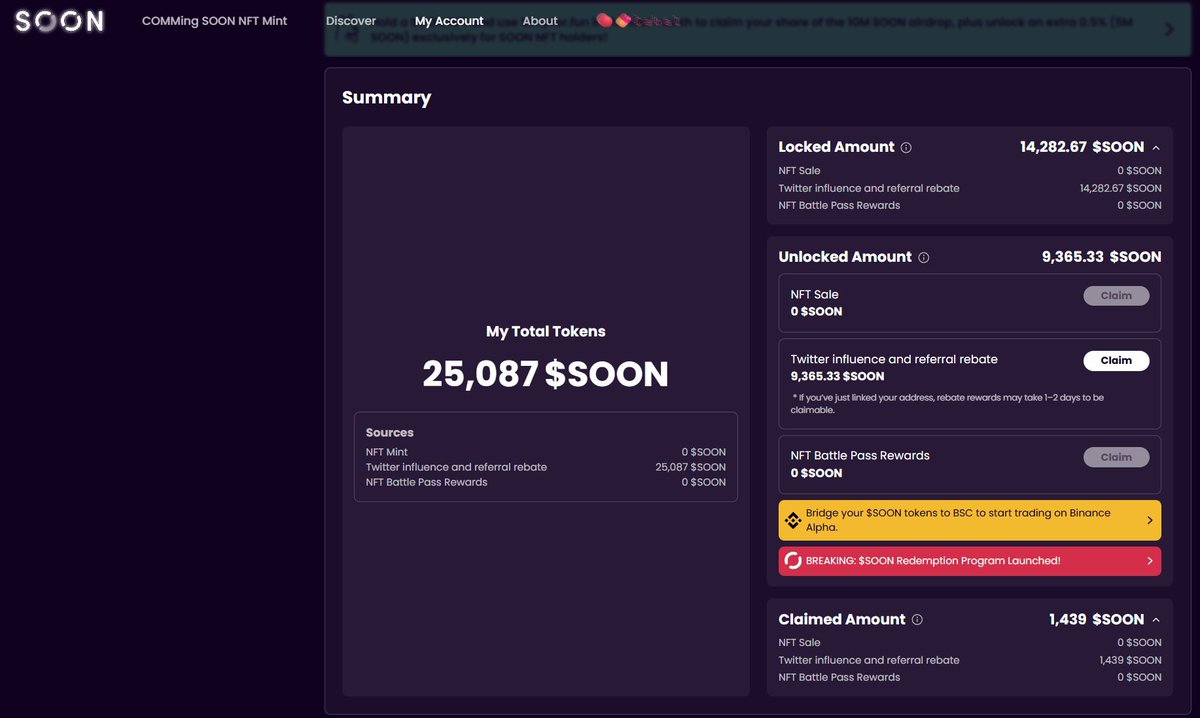This screenshot has width=1200, height=718.
Task: Select the 14,282.67 $SOON locked total
Action: tap(1082, 147)
